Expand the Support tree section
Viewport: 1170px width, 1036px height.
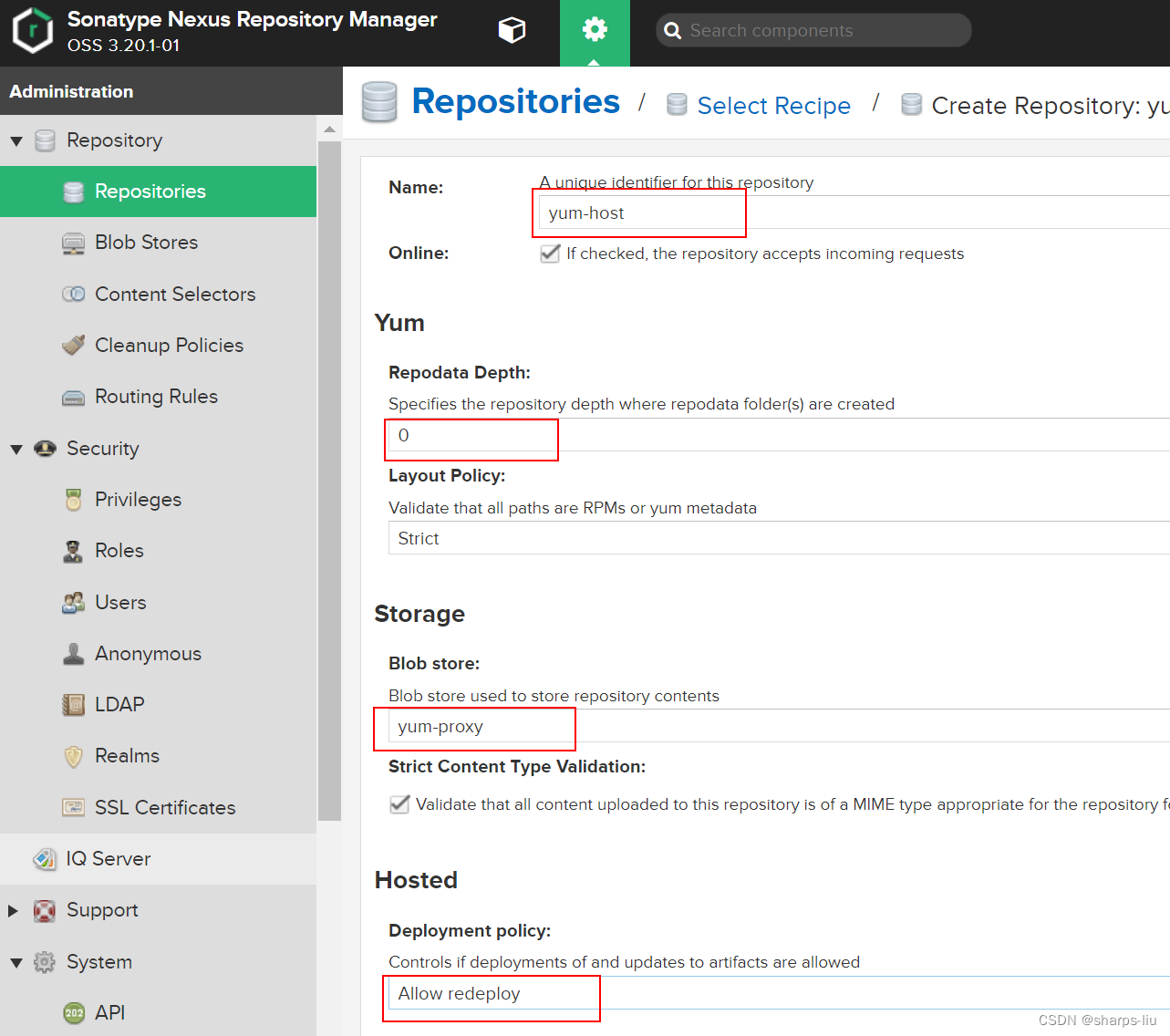coord(13,911)
